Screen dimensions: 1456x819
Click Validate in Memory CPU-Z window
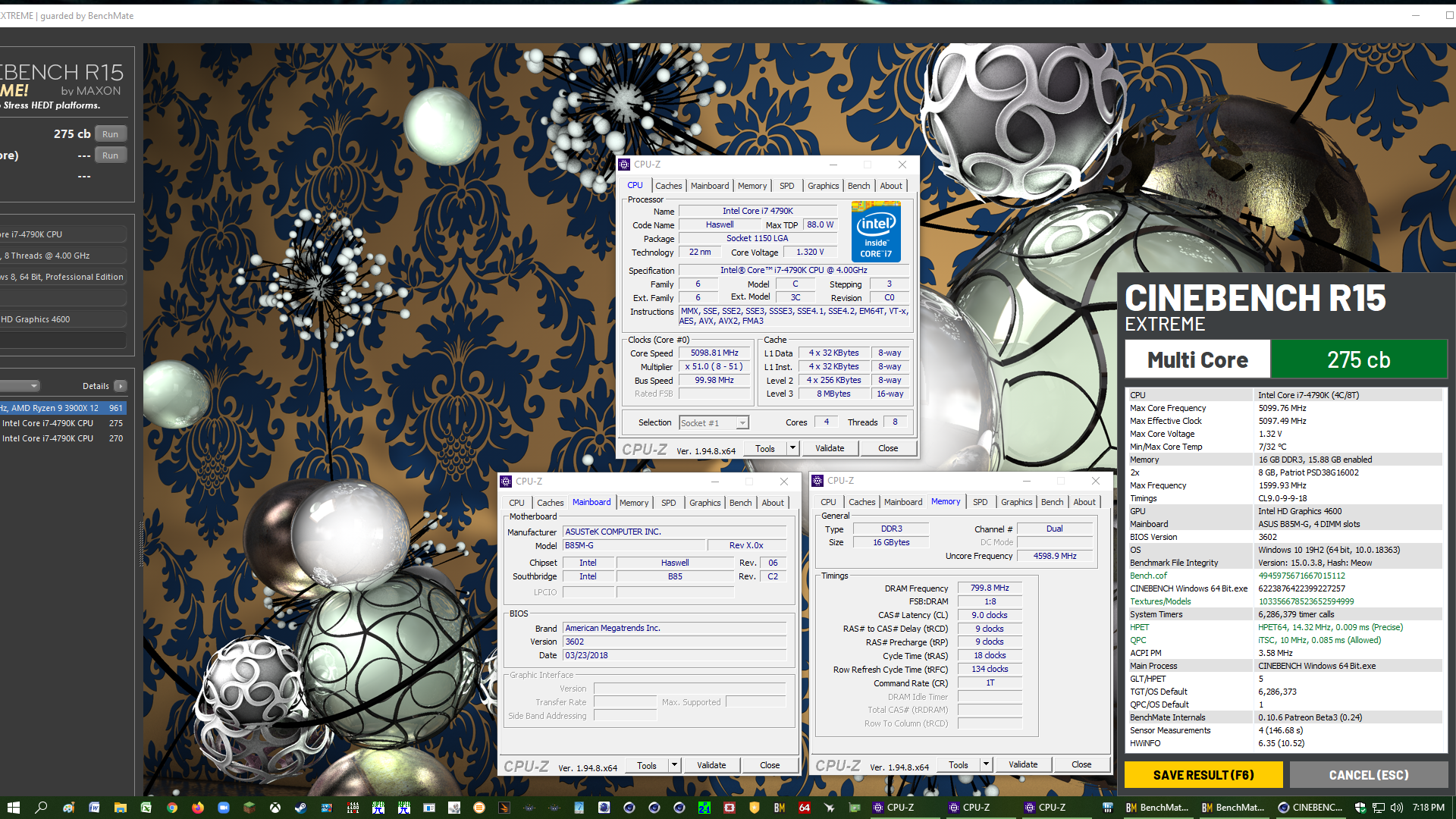1023,764
